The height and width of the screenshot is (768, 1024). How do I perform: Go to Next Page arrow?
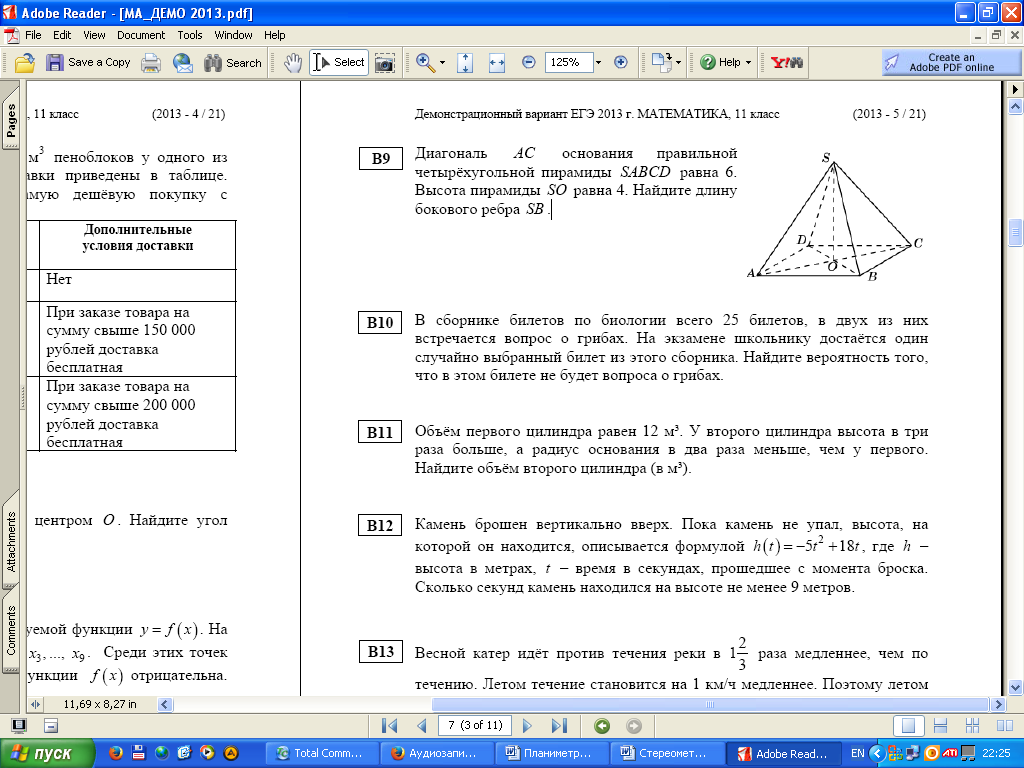click(x=528, y=726)
